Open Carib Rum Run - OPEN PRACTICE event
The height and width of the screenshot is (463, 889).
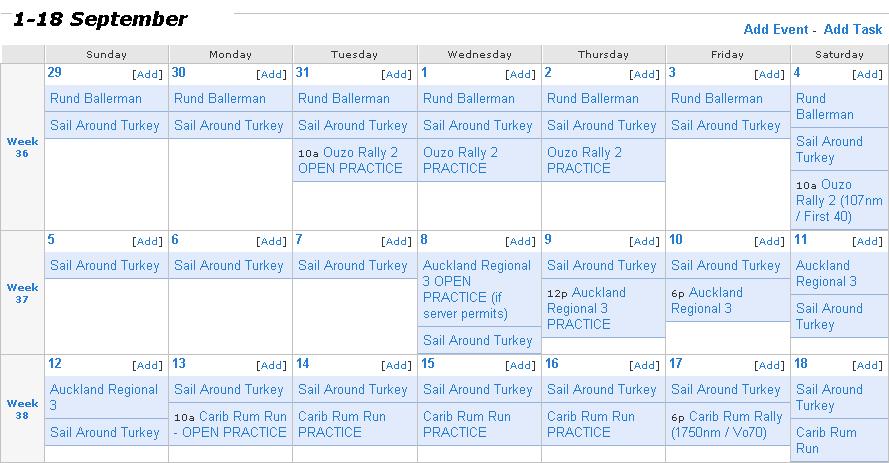230,424
